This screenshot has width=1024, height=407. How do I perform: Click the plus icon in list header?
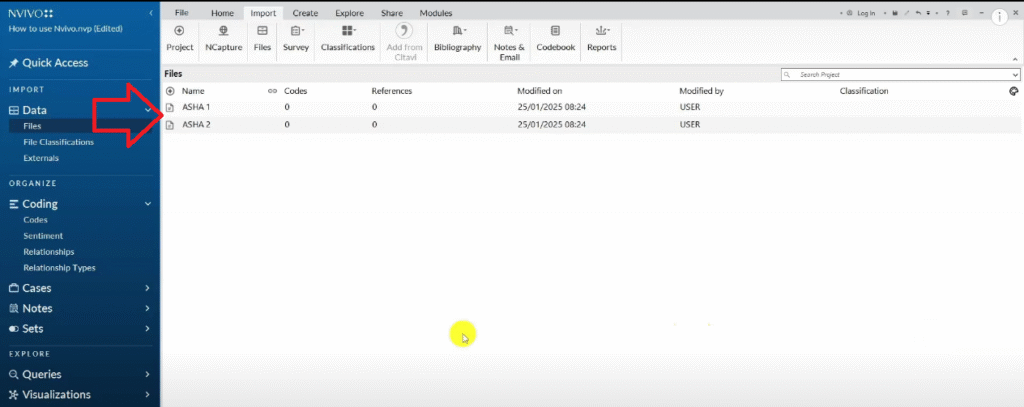pyautogui.click(x=170, y=91)
